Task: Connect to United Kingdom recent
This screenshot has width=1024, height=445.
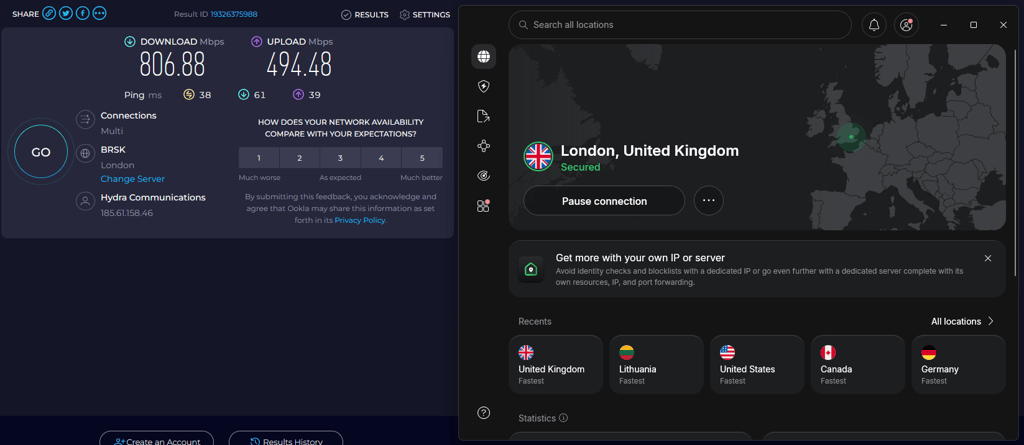Action: (x=556, y=365)
